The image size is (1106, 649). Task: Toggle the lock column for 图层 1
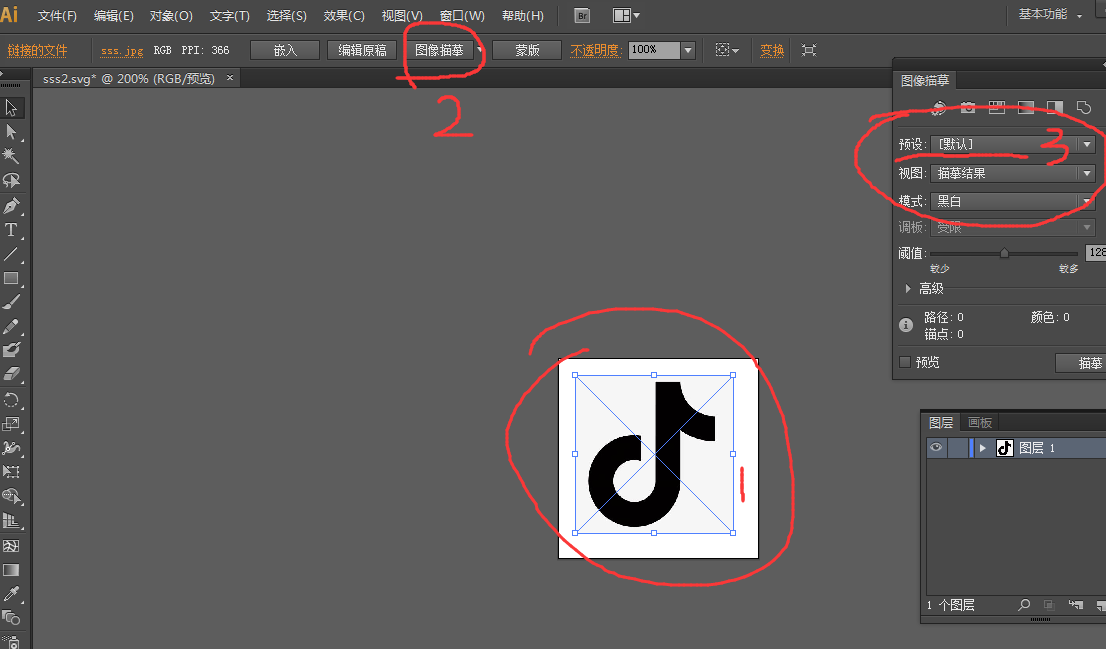click(957, 448)
